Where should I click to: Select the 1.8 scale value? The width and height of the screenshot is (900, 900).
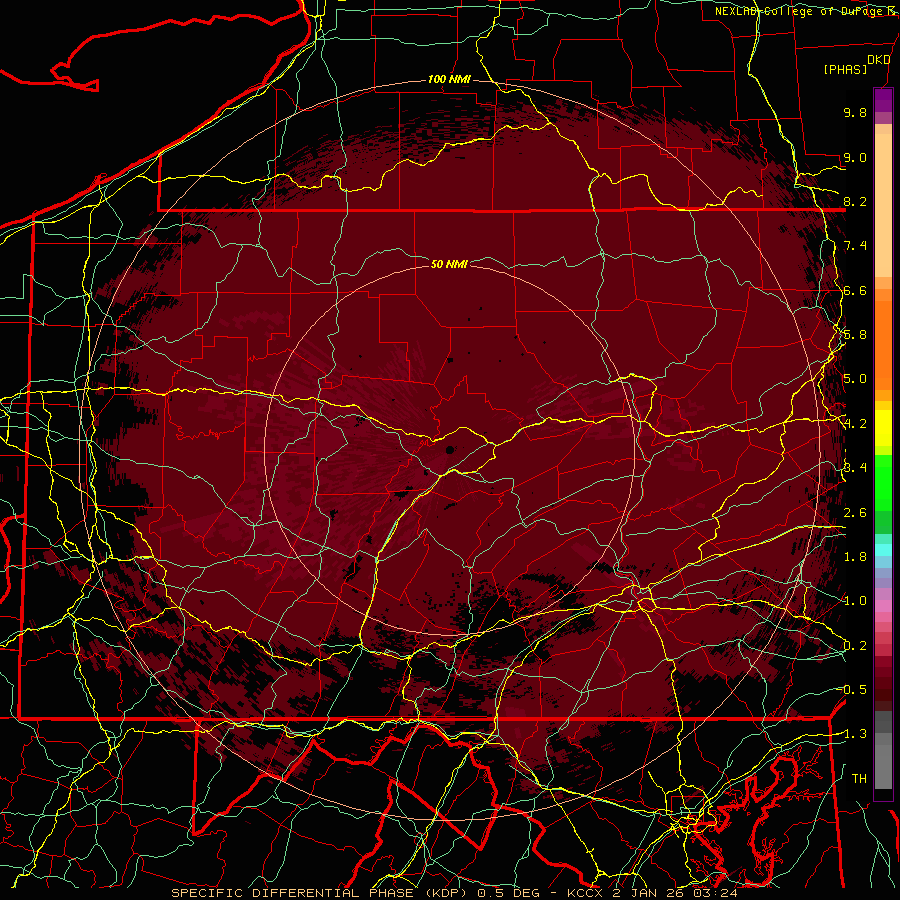click(x=855, y=557)
